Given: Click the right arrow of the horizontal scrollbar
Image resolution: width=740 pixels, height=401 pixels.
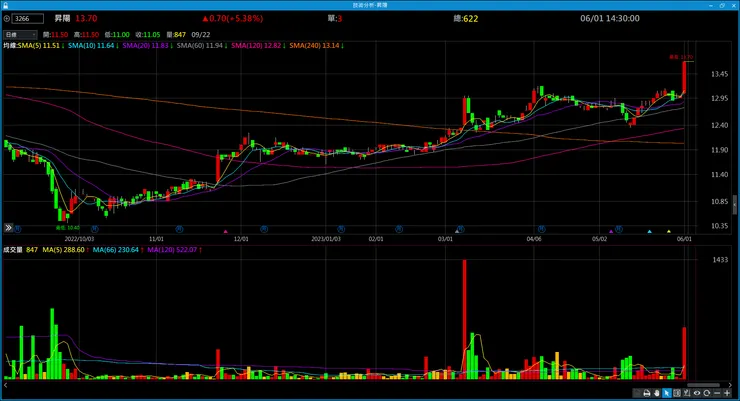Looking at the screenshot, I should coord(730,385).
